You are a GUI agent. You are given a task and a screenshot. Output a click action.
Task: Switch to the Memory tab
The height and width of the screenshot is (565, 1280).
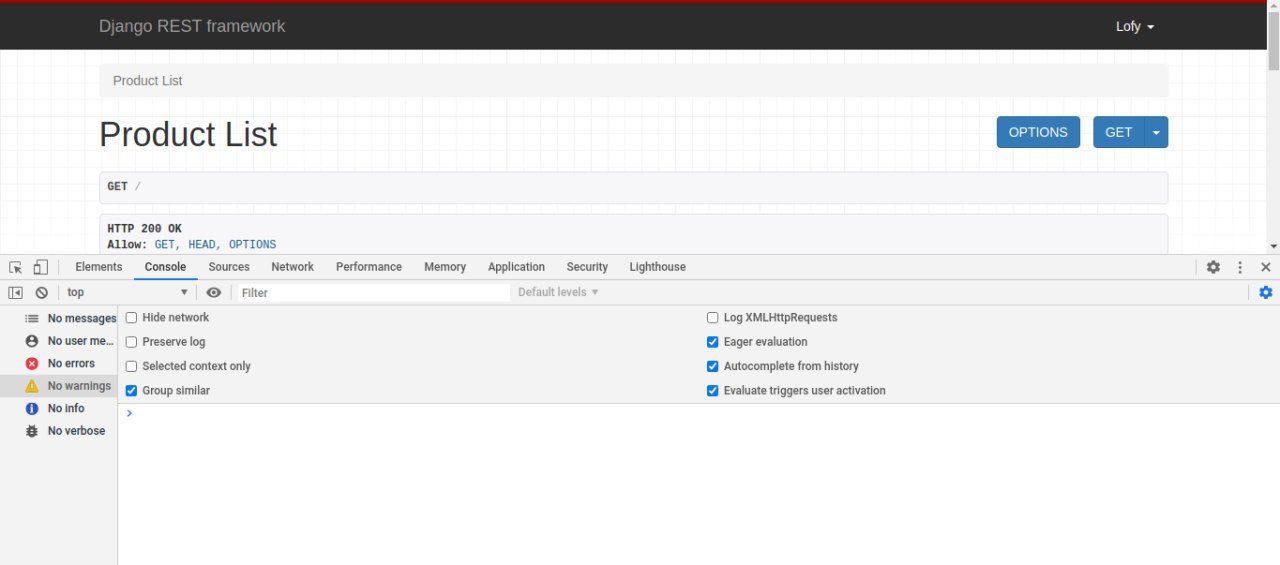click(445, 267)
